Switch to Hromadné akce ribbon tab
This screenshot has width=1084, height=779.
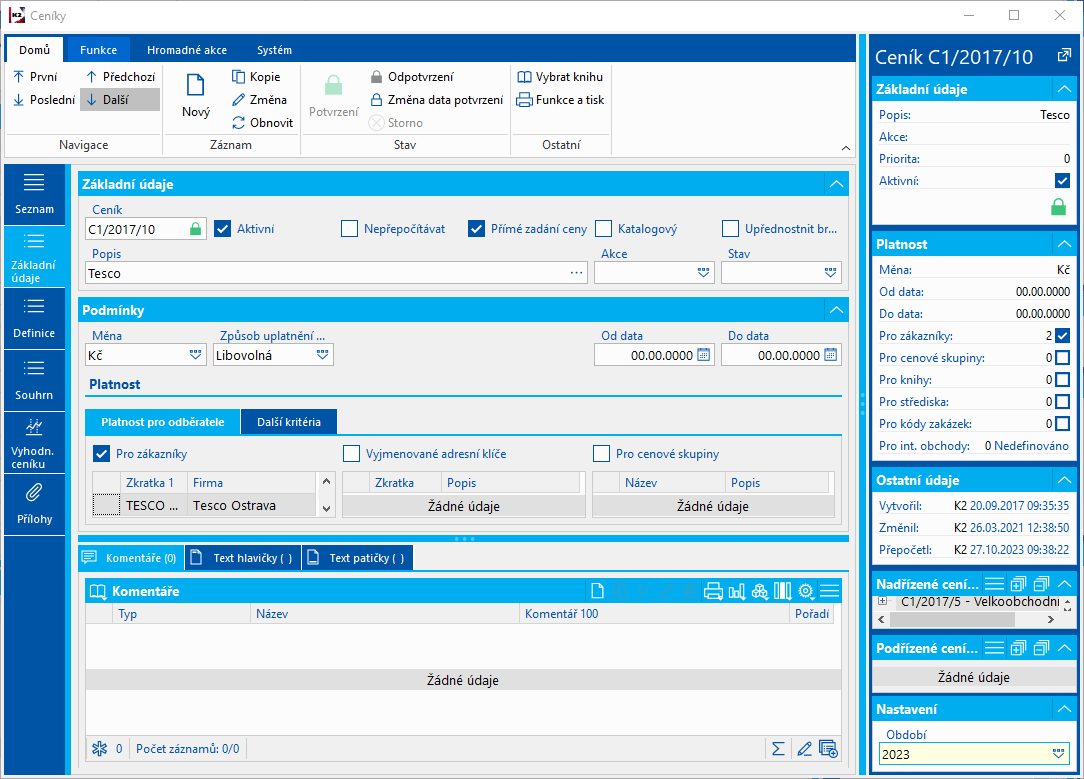point(187,50)
